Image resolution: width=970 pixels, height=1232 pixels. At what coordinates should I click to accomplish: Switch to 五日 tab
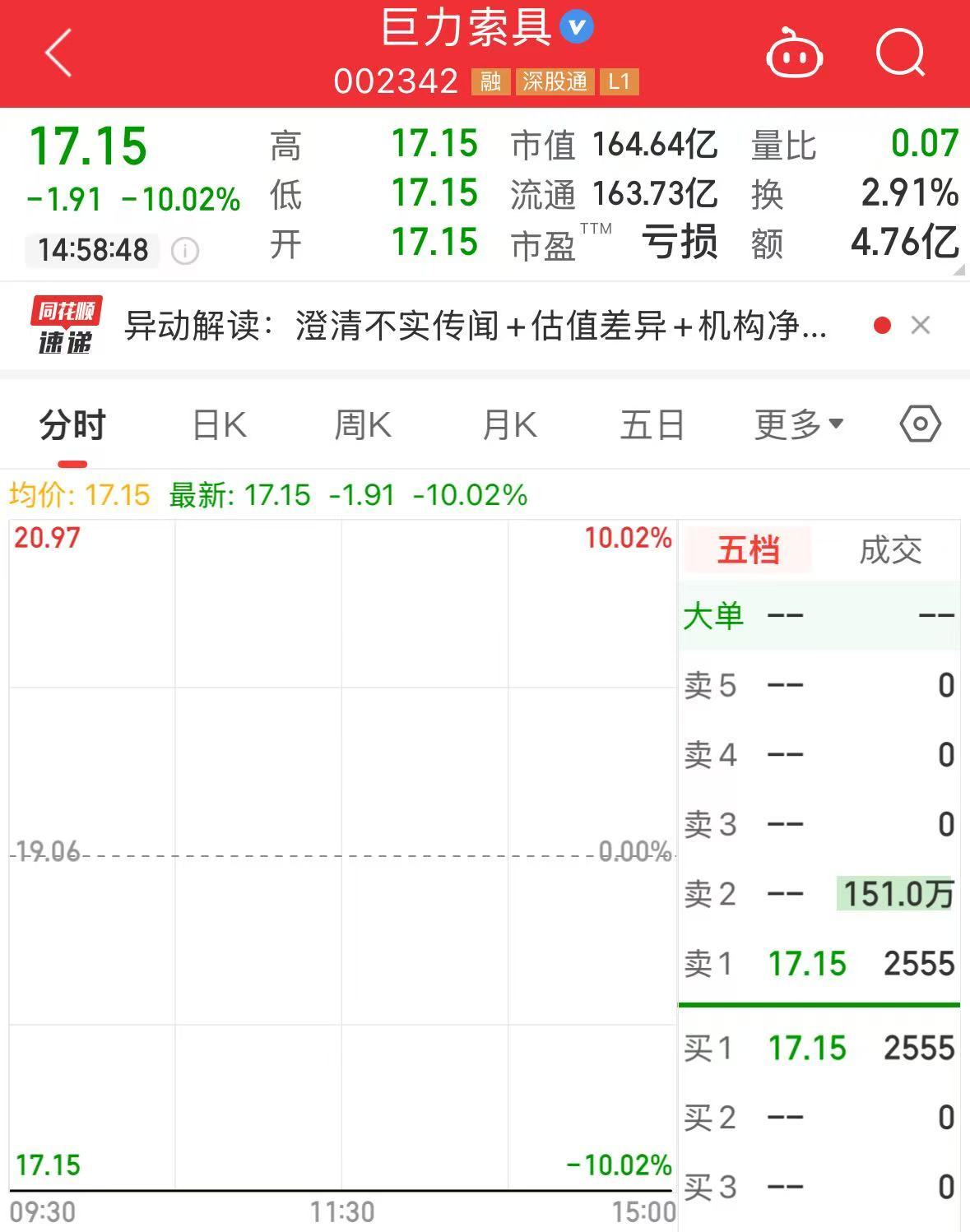[x=652, y=426]
